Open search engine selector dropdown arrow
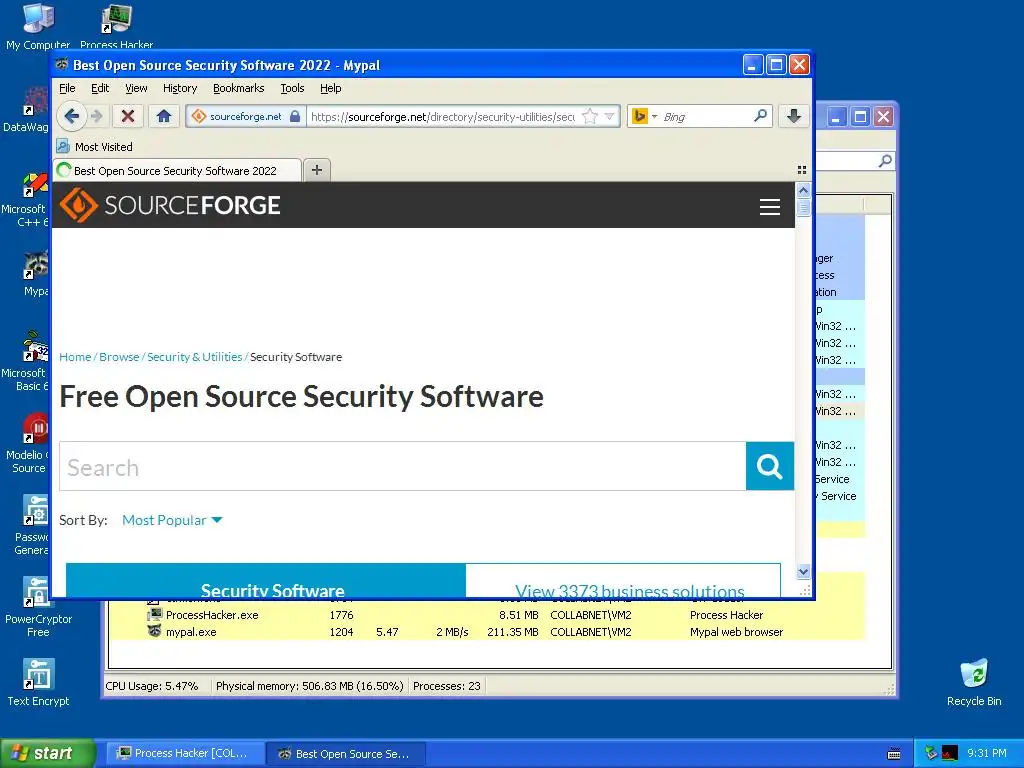The width and height of the screenshot is (1024, 768). click(654, 116)
